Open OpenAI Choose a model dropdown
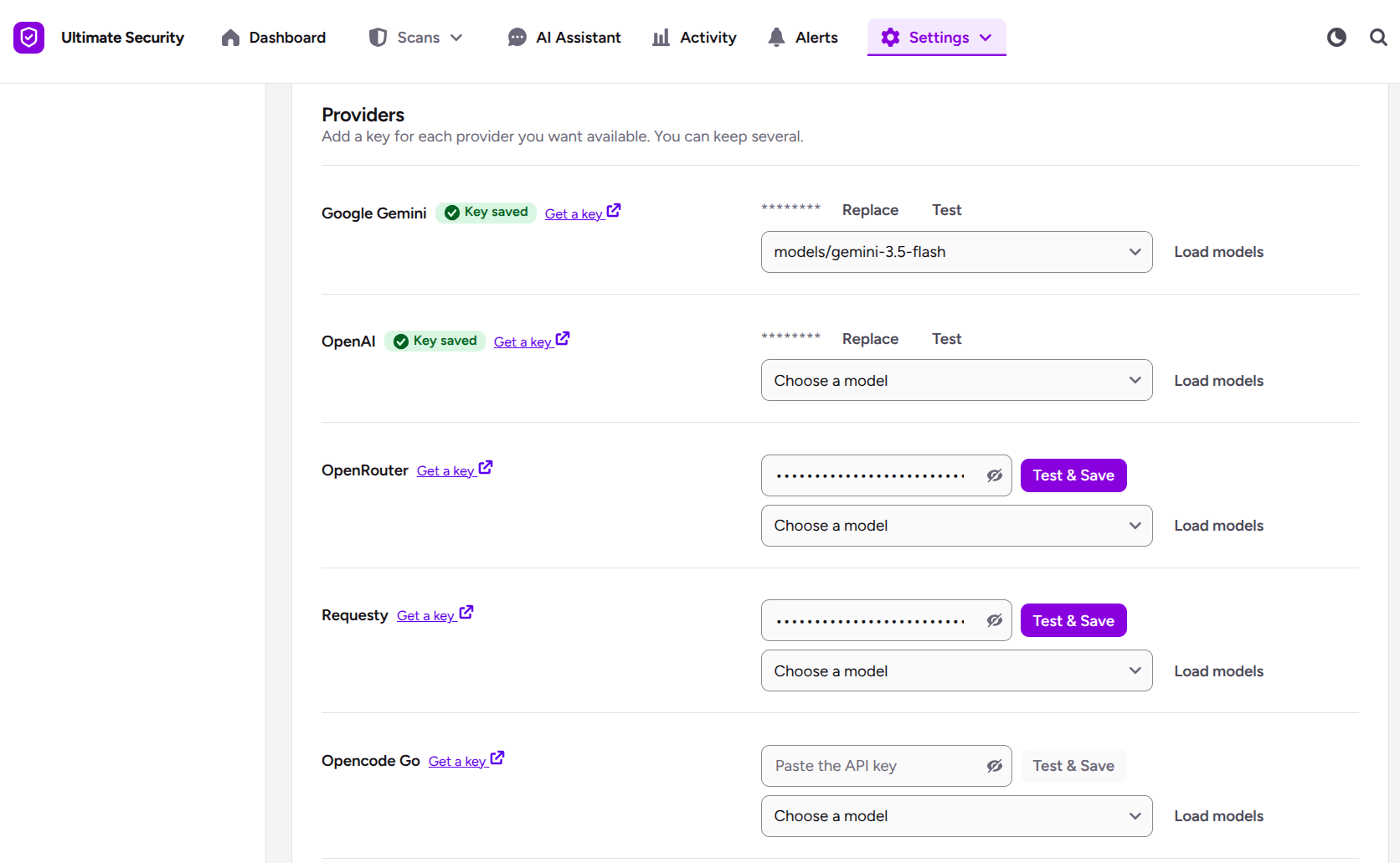Screen dimensions: 1400x863 [956, 380]
